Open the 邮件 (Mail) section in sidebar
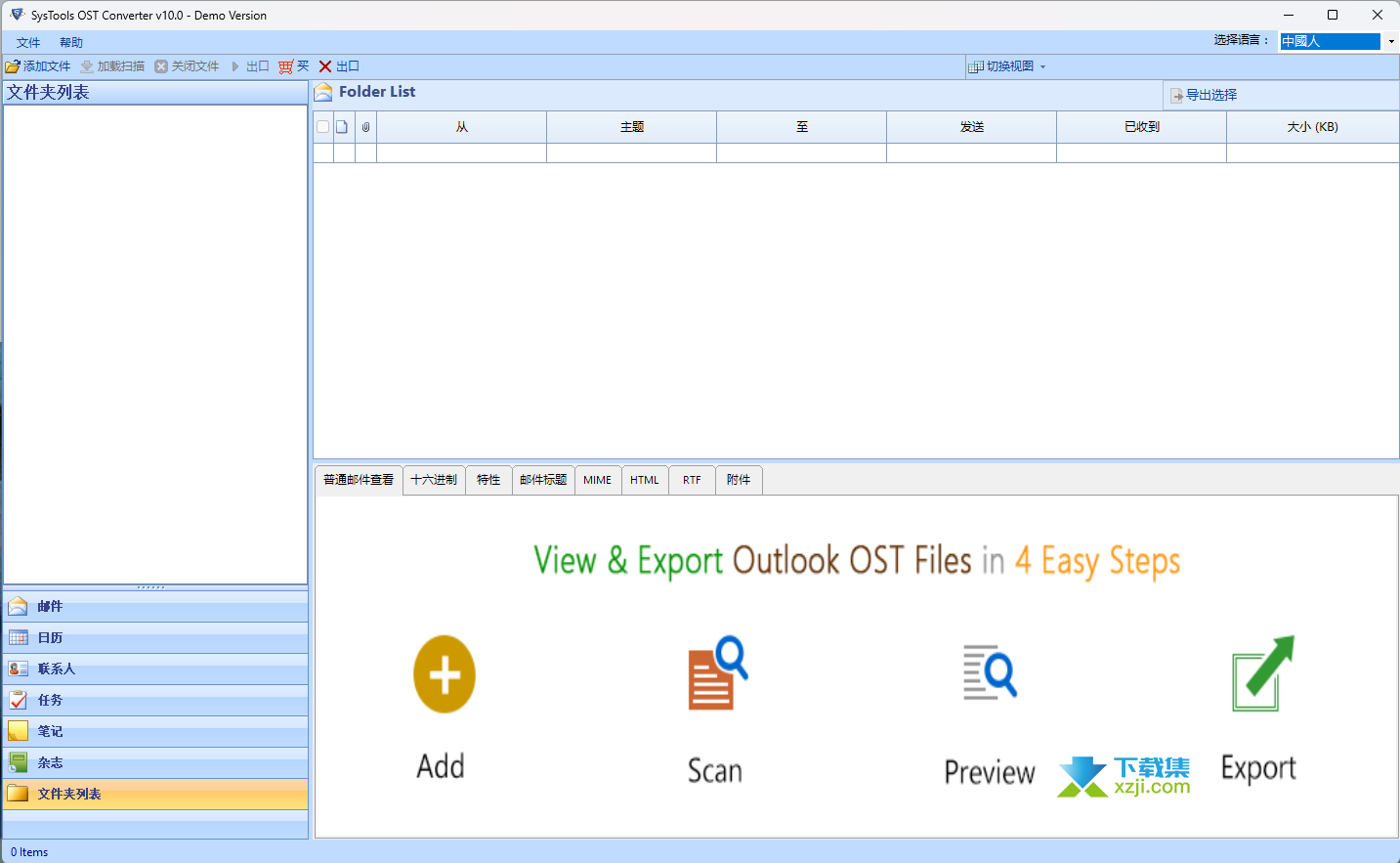Screen dimensions: 1400x863 pyautogui.click(x=155, y=607)
